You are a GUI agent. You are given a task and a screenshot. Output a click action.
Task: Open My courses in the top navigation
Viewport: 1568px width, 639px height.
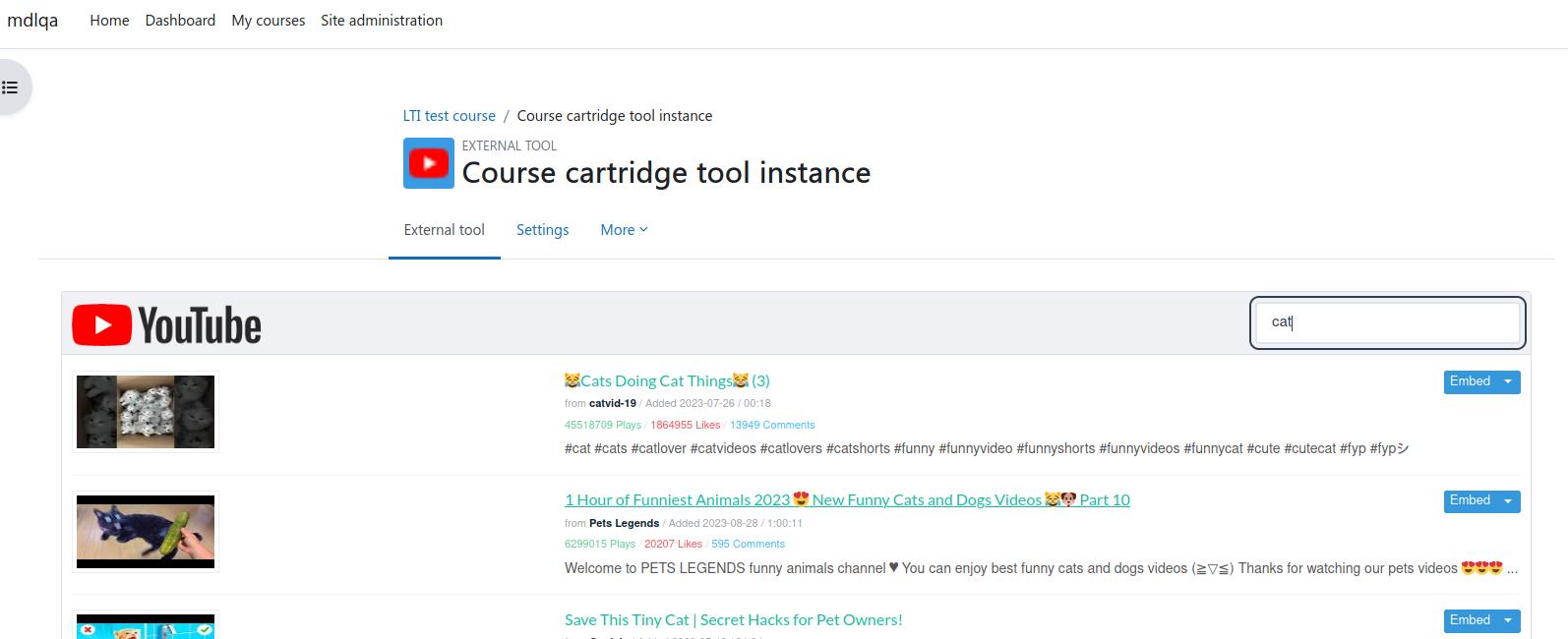click(268, 20)
